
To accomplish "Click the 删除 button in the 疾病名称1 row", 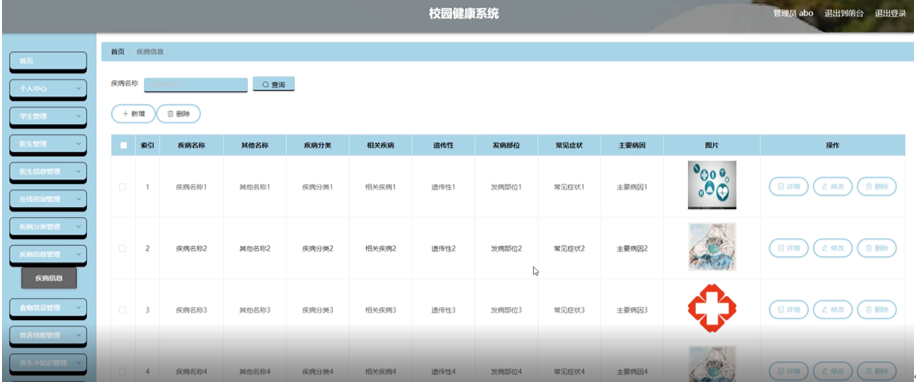I will [876, 186].
